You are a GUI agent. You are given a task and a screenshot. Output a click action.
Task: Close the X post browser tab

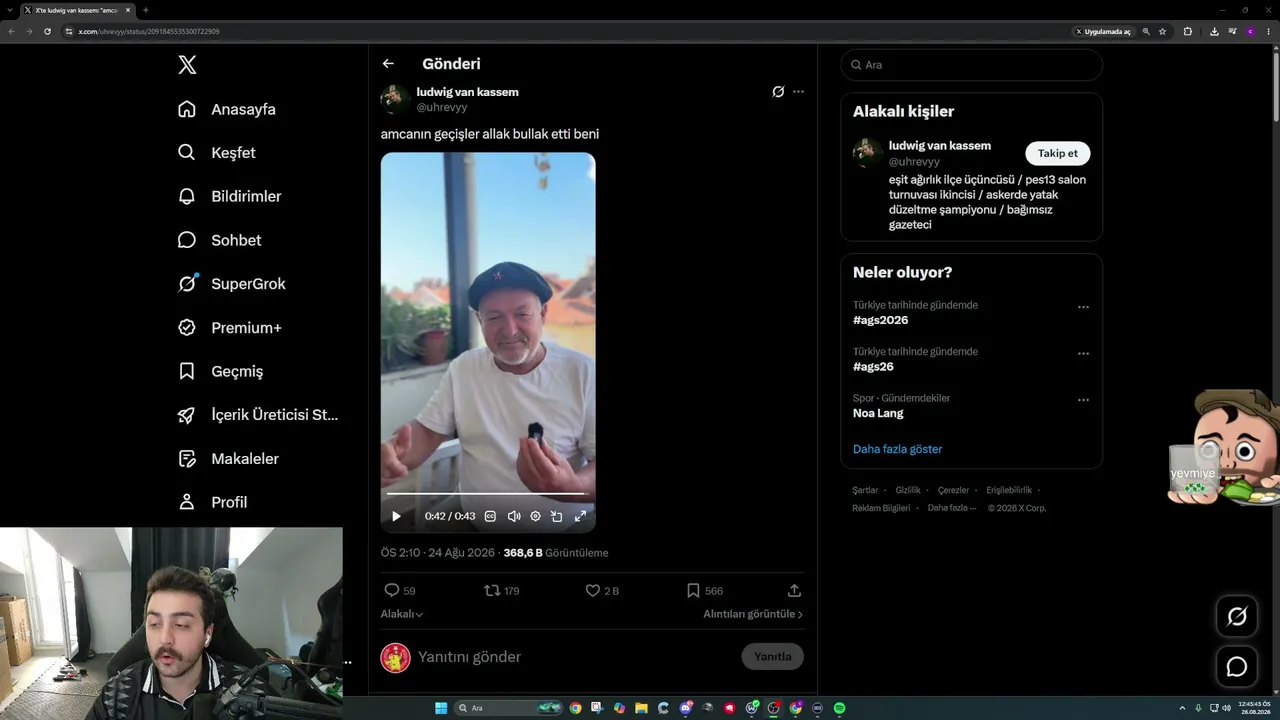coord(128,10)
